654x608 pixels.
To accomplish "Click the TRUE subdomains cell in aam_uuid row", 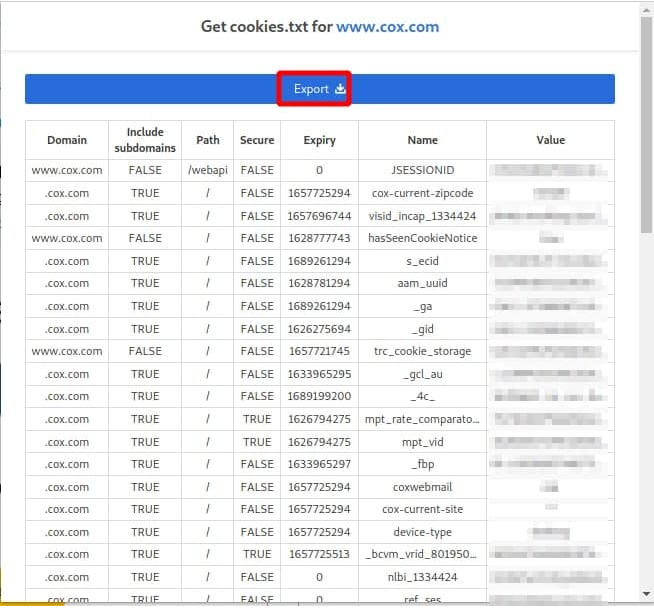I will point(145,283).
